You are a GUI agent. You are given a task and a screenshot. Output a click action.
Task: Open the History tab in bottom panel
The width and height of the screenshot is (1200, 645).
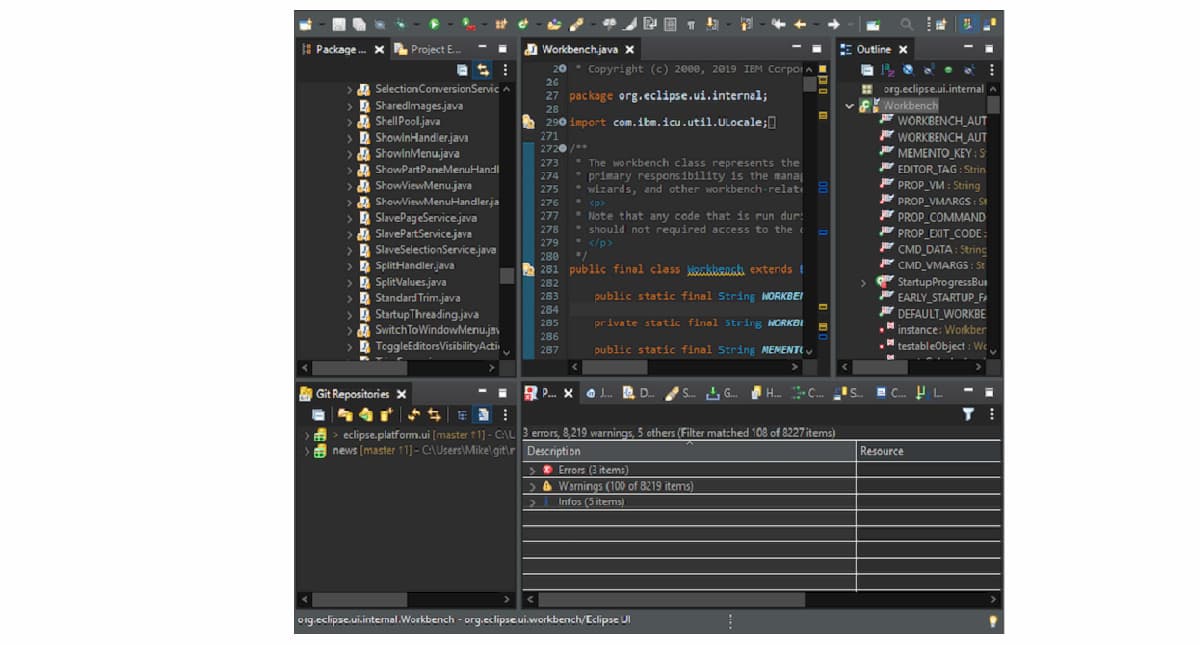coord(767,394)
